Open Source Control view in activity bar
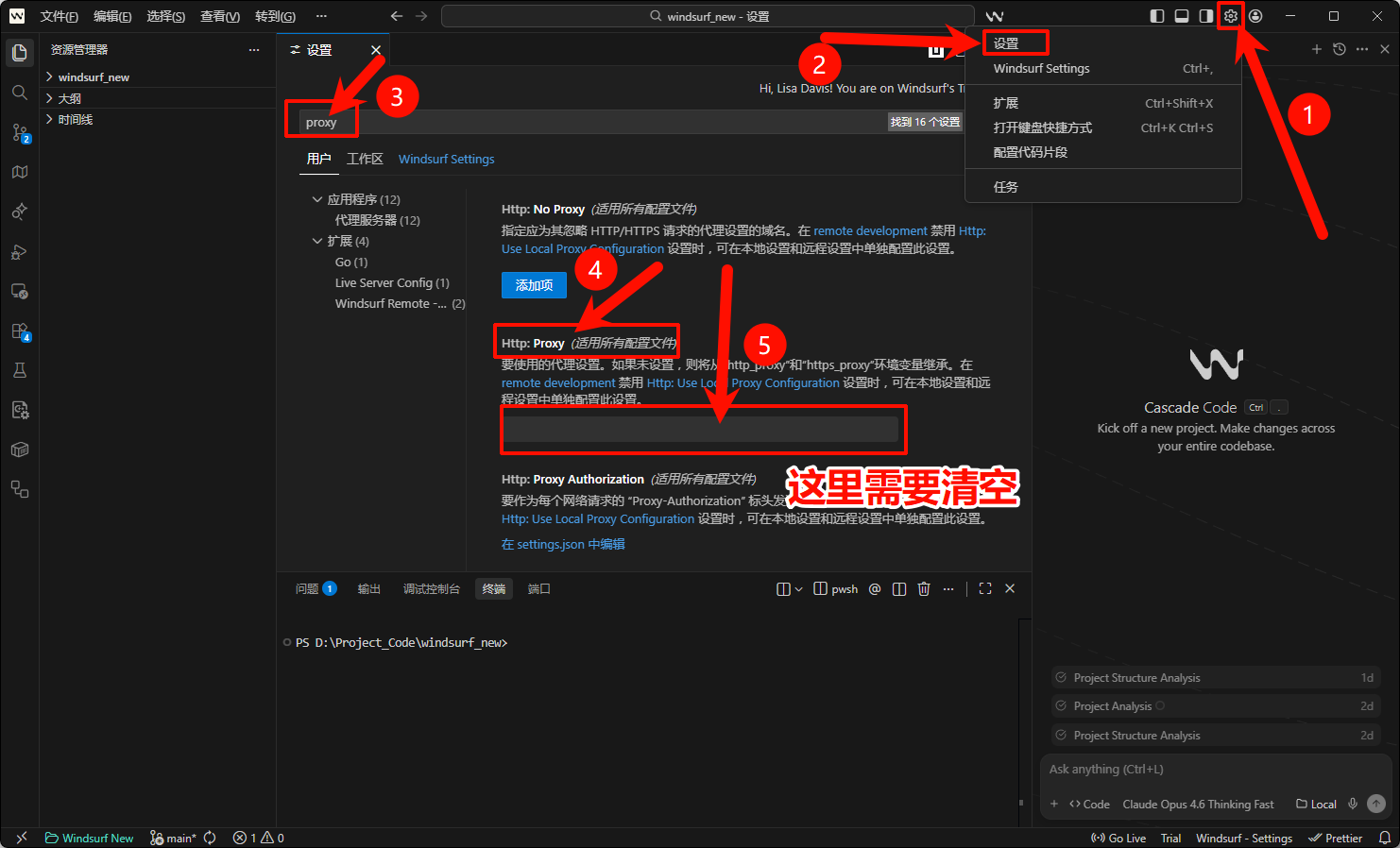 19,132
